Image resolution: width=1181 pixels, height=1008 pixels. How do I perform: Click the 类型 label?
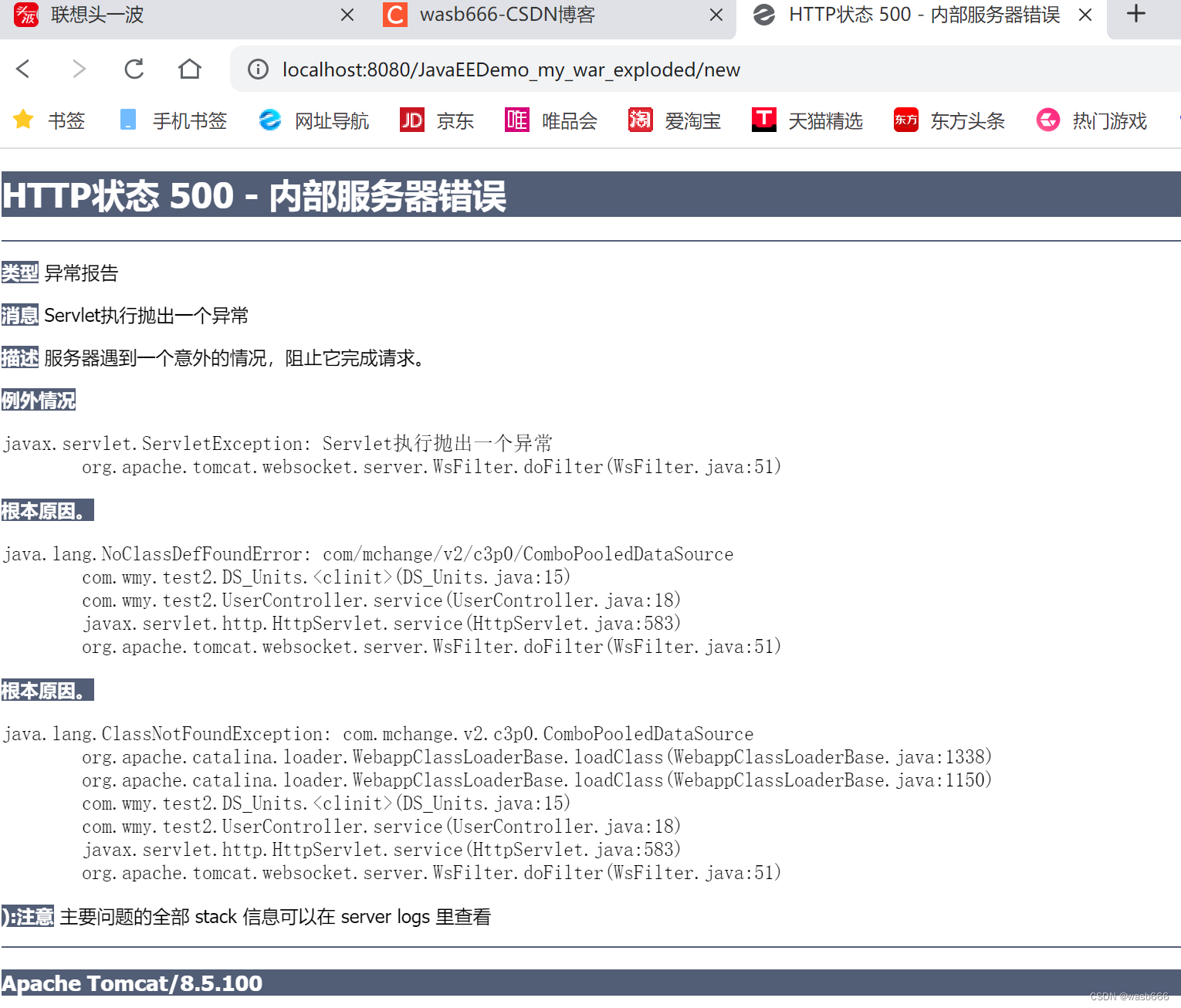tap(20, 272)
